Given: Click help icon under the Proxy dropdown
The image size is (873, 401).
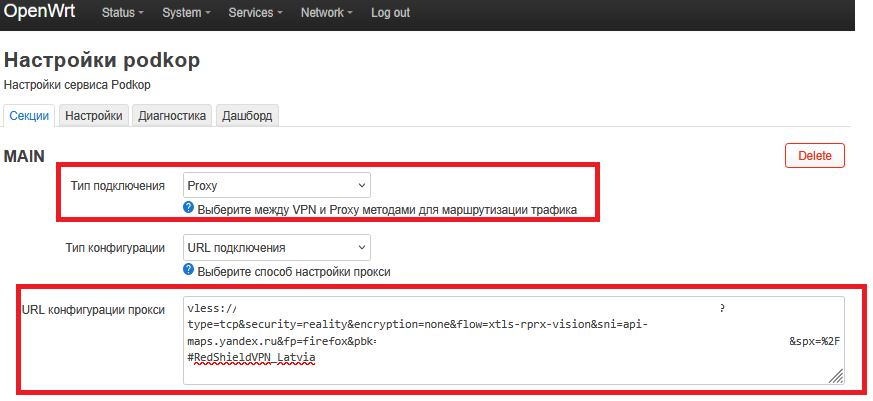Looking at the screenshot, I should point(188,209).
